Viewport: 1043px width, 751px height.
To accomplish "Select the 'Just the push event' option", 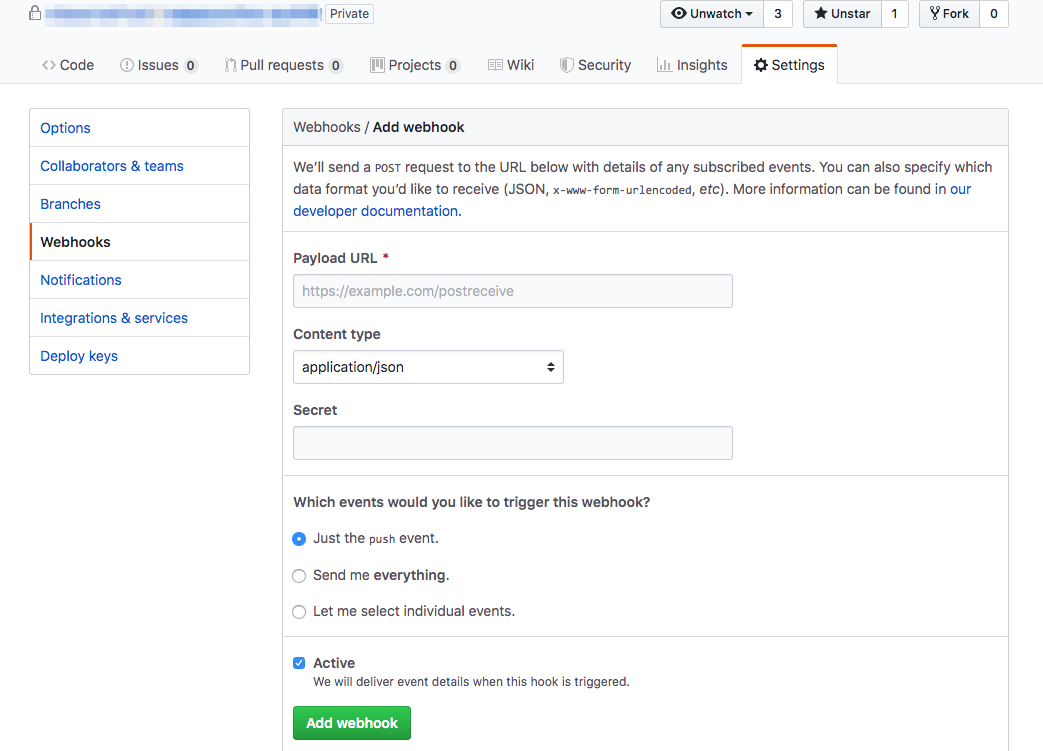I will point(299,538).
